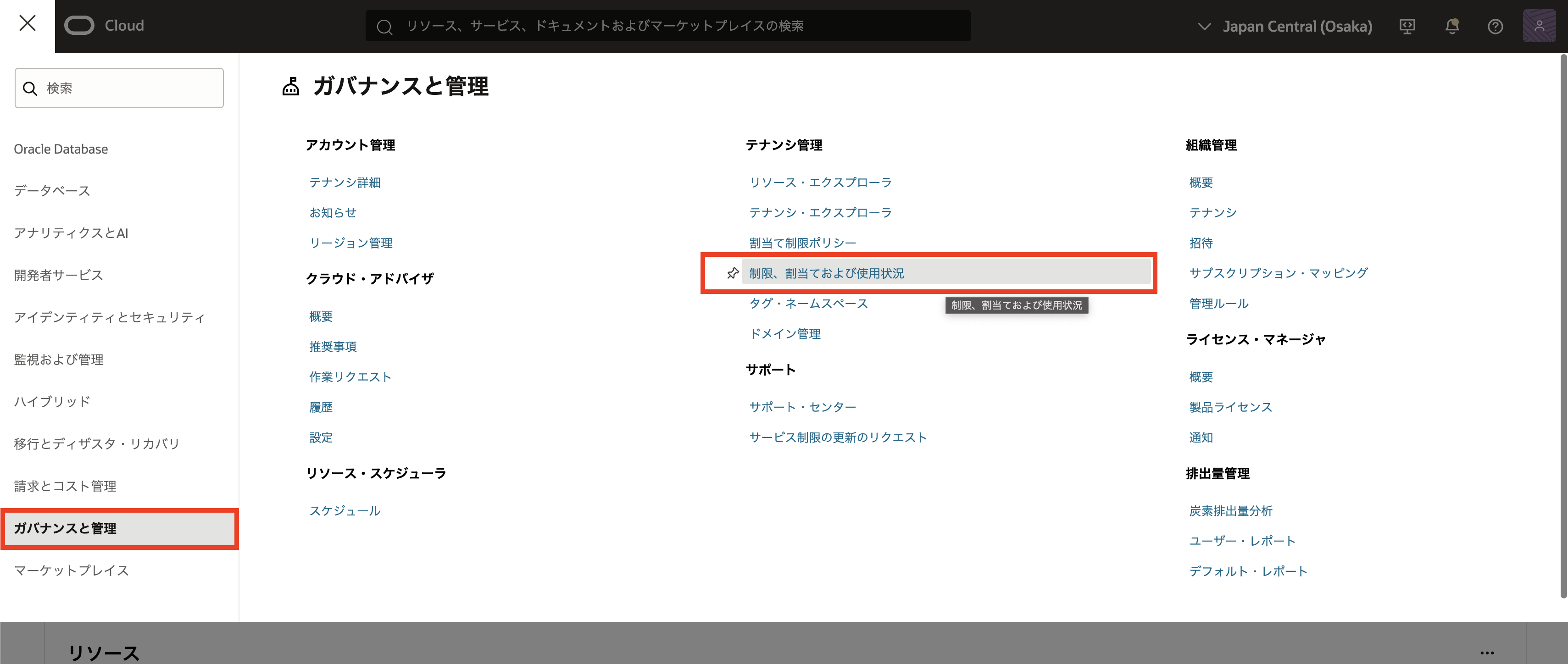
Task: Open the Cloud Shell developer tools icon
Action: 1407,26
